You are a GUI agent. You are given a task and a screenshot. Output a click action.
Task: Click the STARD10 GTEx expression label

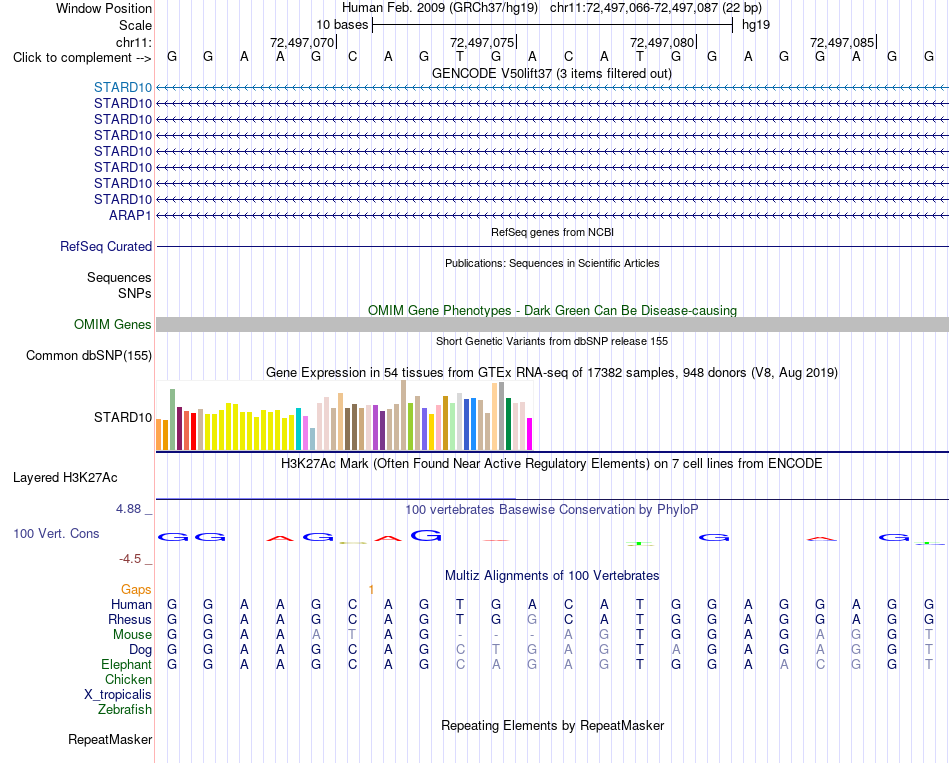pos(123,417)
